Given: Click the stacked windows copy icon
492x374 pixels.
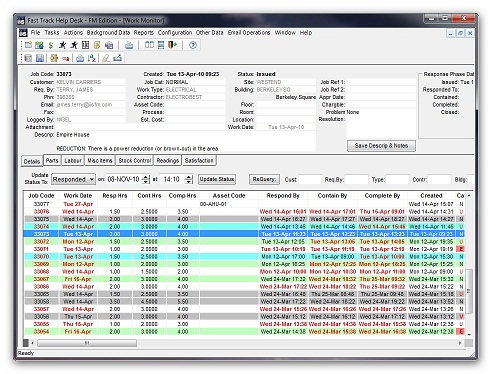Looking at the screenshot, I should tap(109, 45).
